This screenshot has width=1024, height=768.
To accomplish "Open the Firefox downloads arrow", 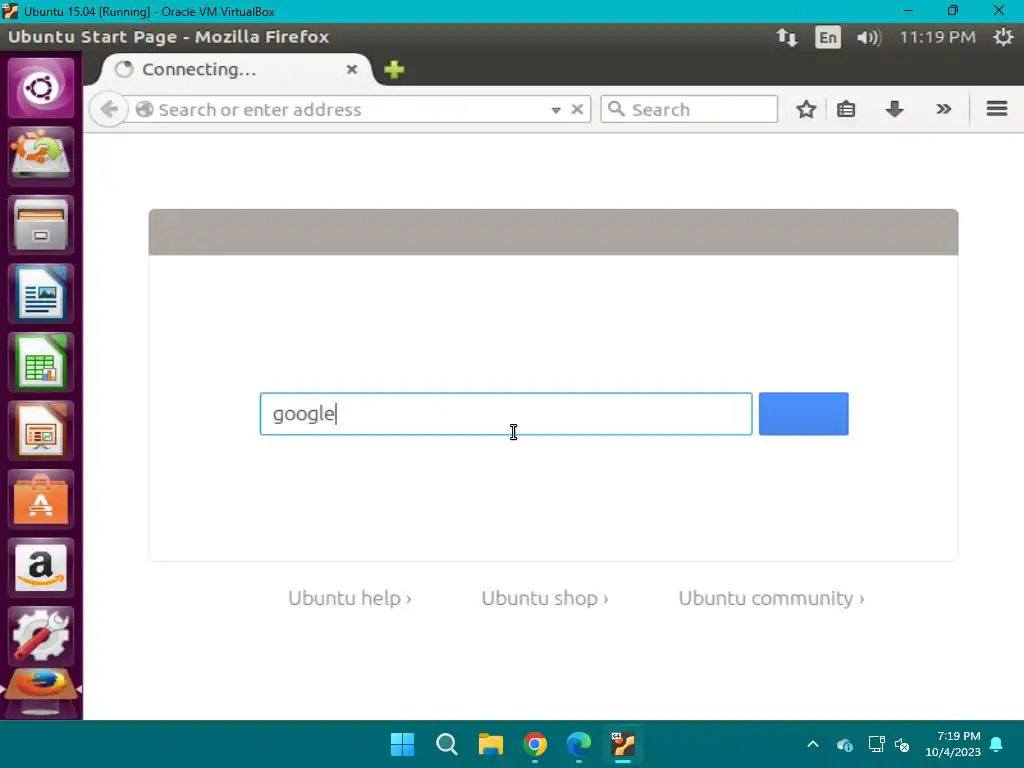I will tap(894, 109).
